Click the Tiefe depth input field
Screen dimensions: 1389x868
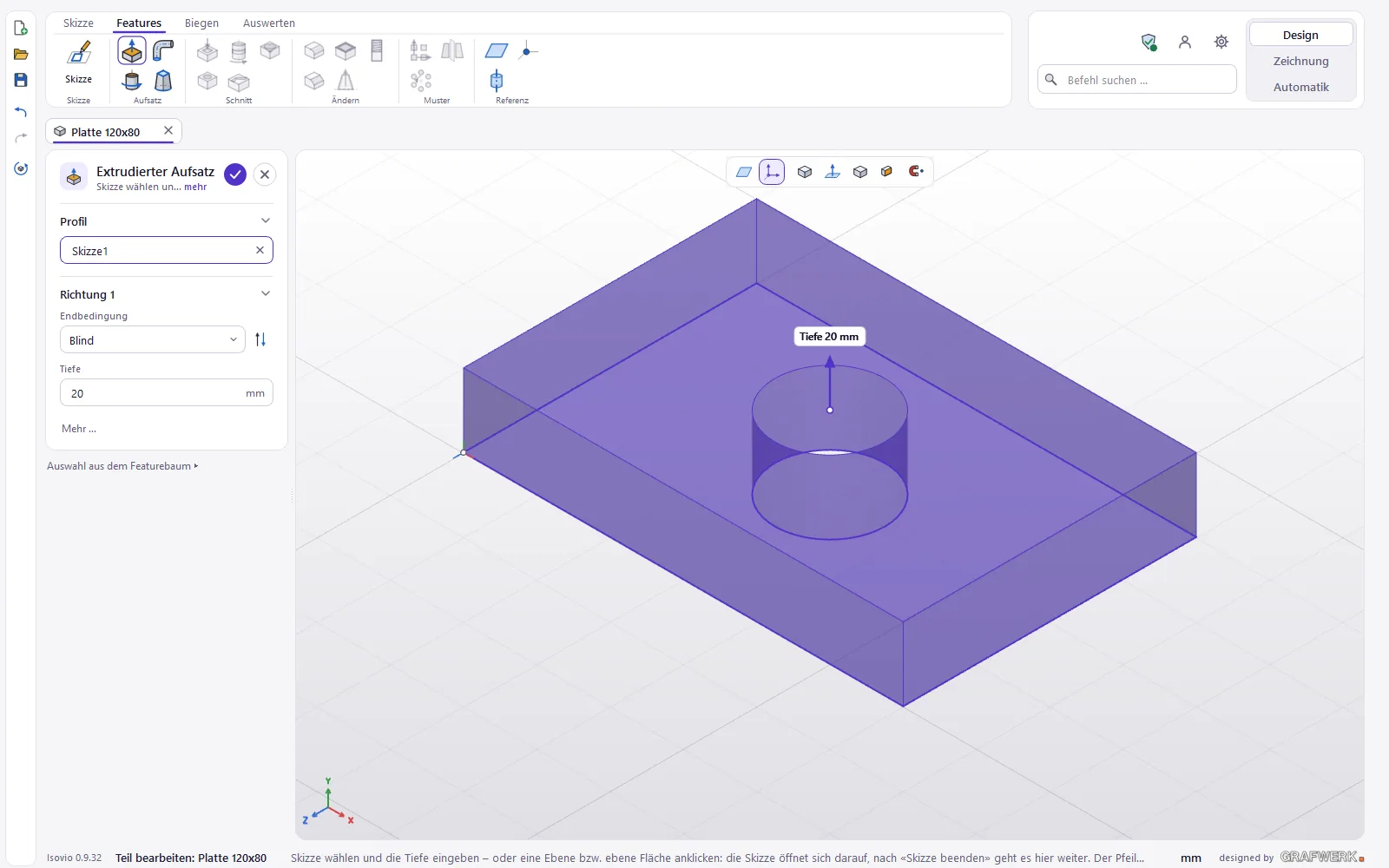pyautogui.click(x=167, y=392)
